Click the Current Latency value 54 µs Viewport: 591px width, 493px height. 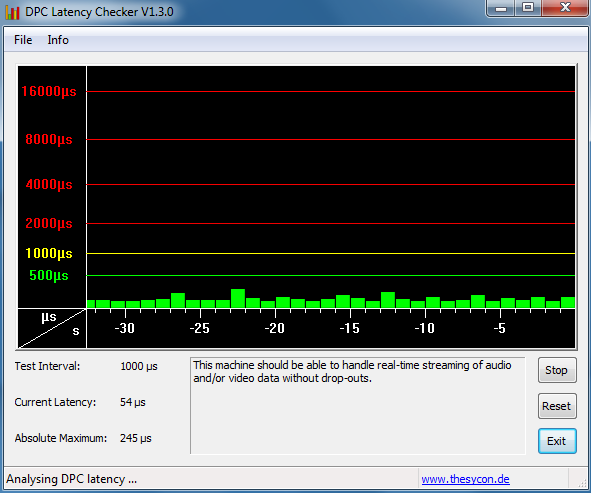[133, 402]
